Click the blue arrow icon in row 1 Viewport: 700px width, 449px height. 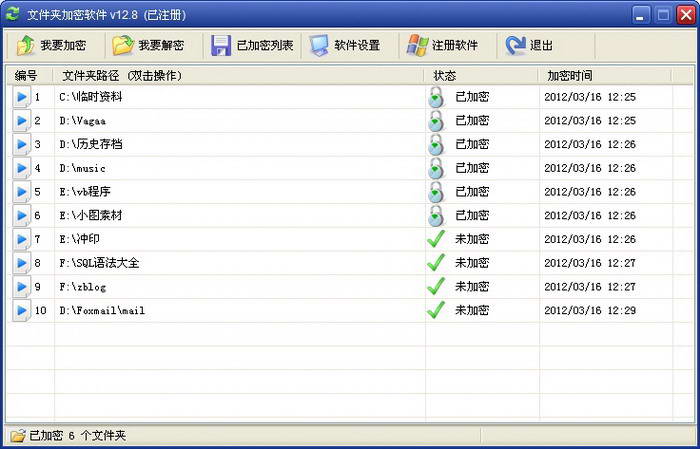[21, 97]
